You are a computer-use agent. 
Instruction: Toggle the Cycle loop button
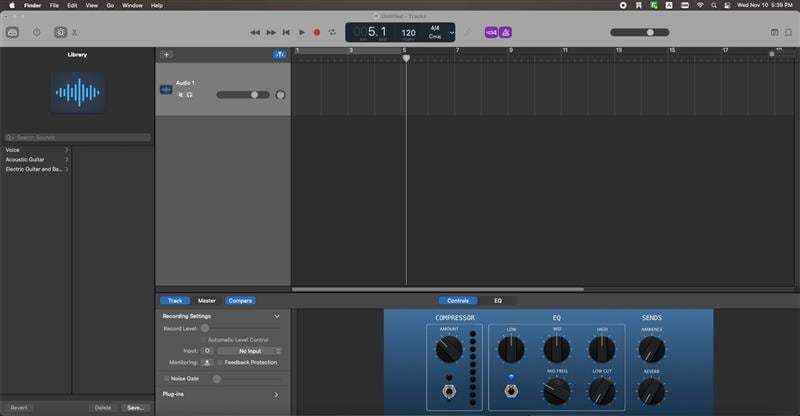point(332,32)
